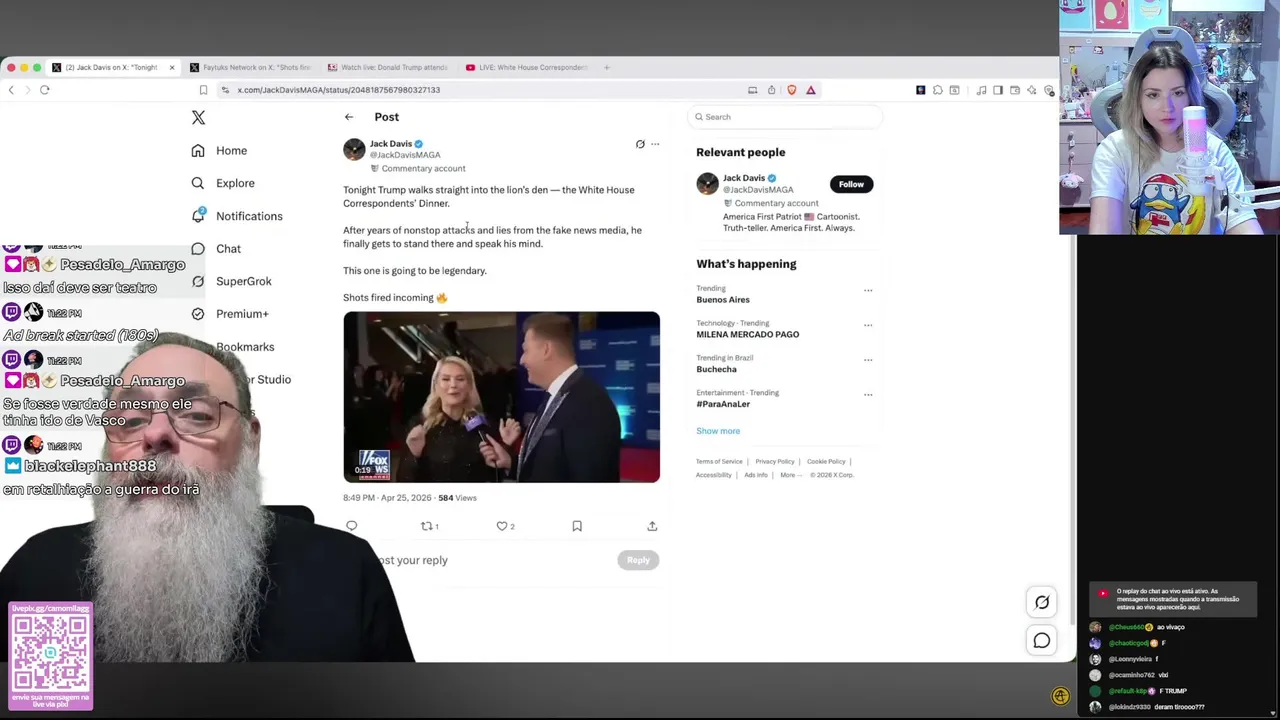Open the more options menu on post
The image size is (1280, 720).
pyautogui.click(x=655, y=144)
